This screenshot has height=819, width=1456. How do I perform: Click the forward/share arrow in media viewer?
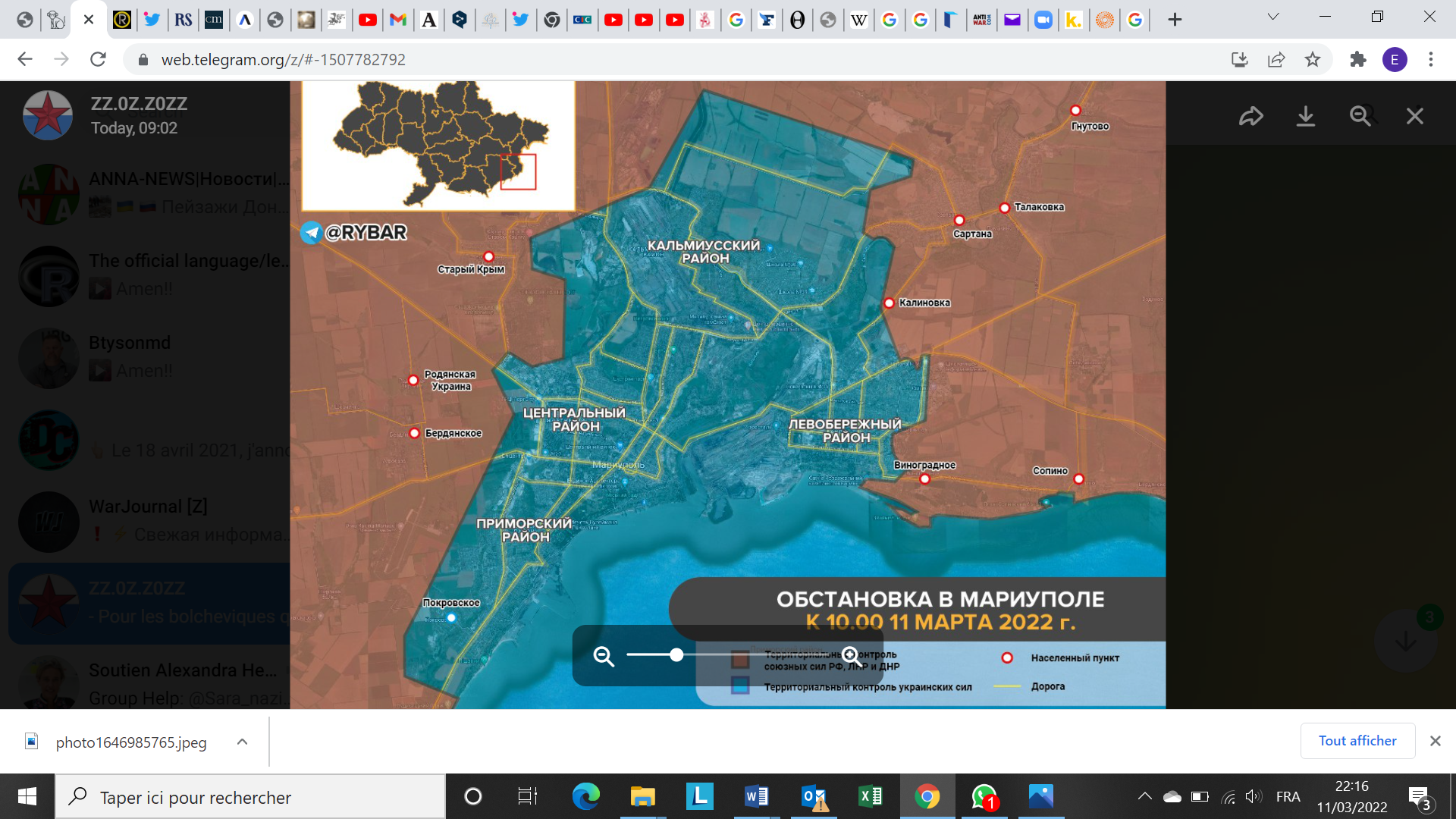coord(1250,116)
